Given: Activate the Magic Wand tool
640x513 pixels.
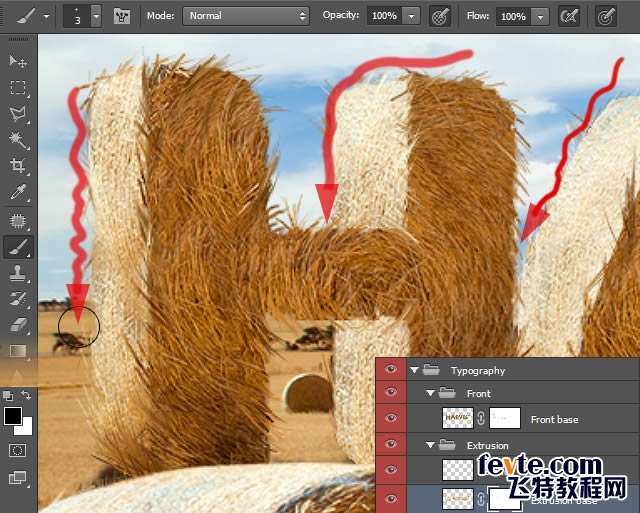Looking at the screenshot, I should coord(18,140).
